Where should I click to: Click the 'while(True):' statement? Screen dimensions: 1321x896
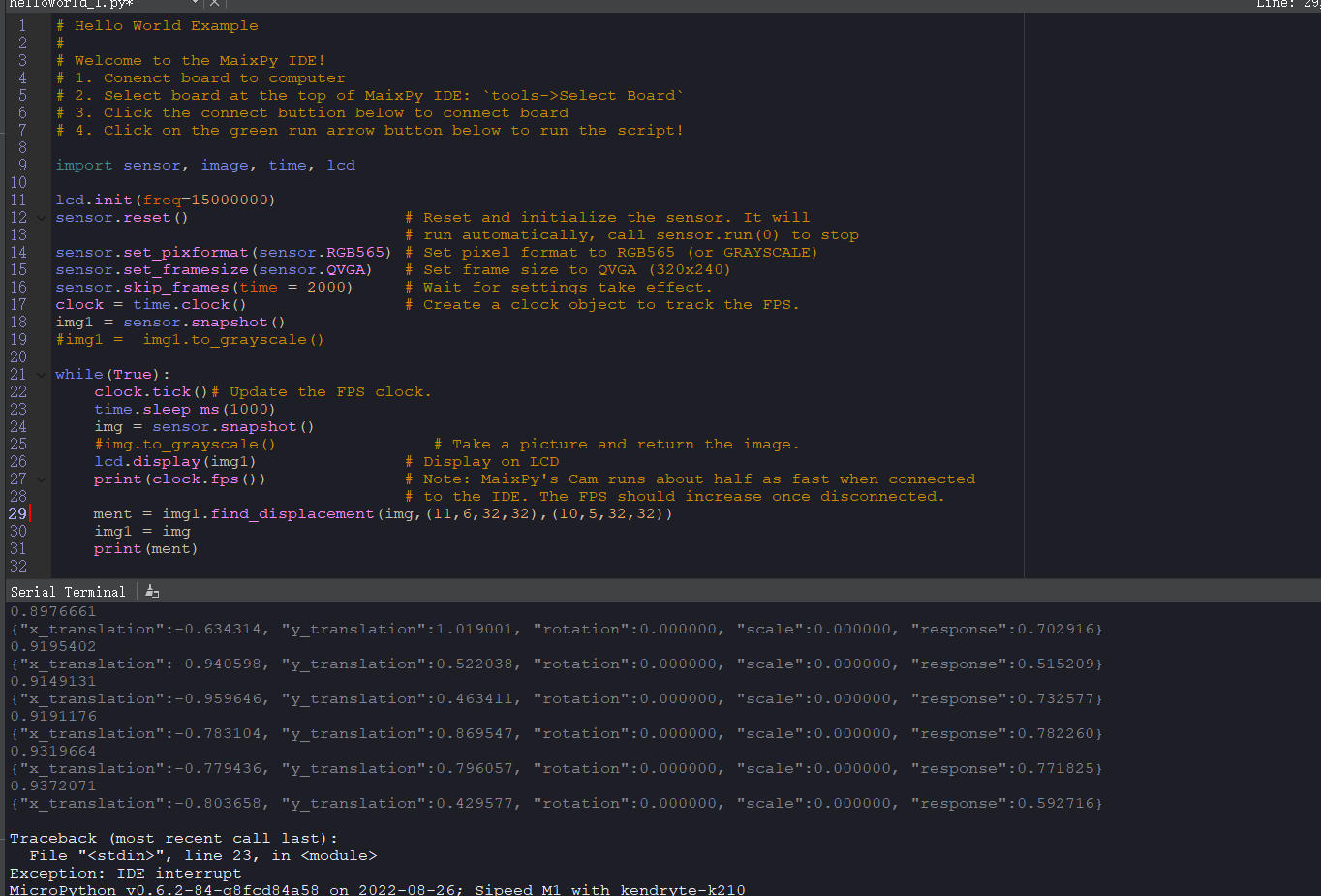click(112, 375)
